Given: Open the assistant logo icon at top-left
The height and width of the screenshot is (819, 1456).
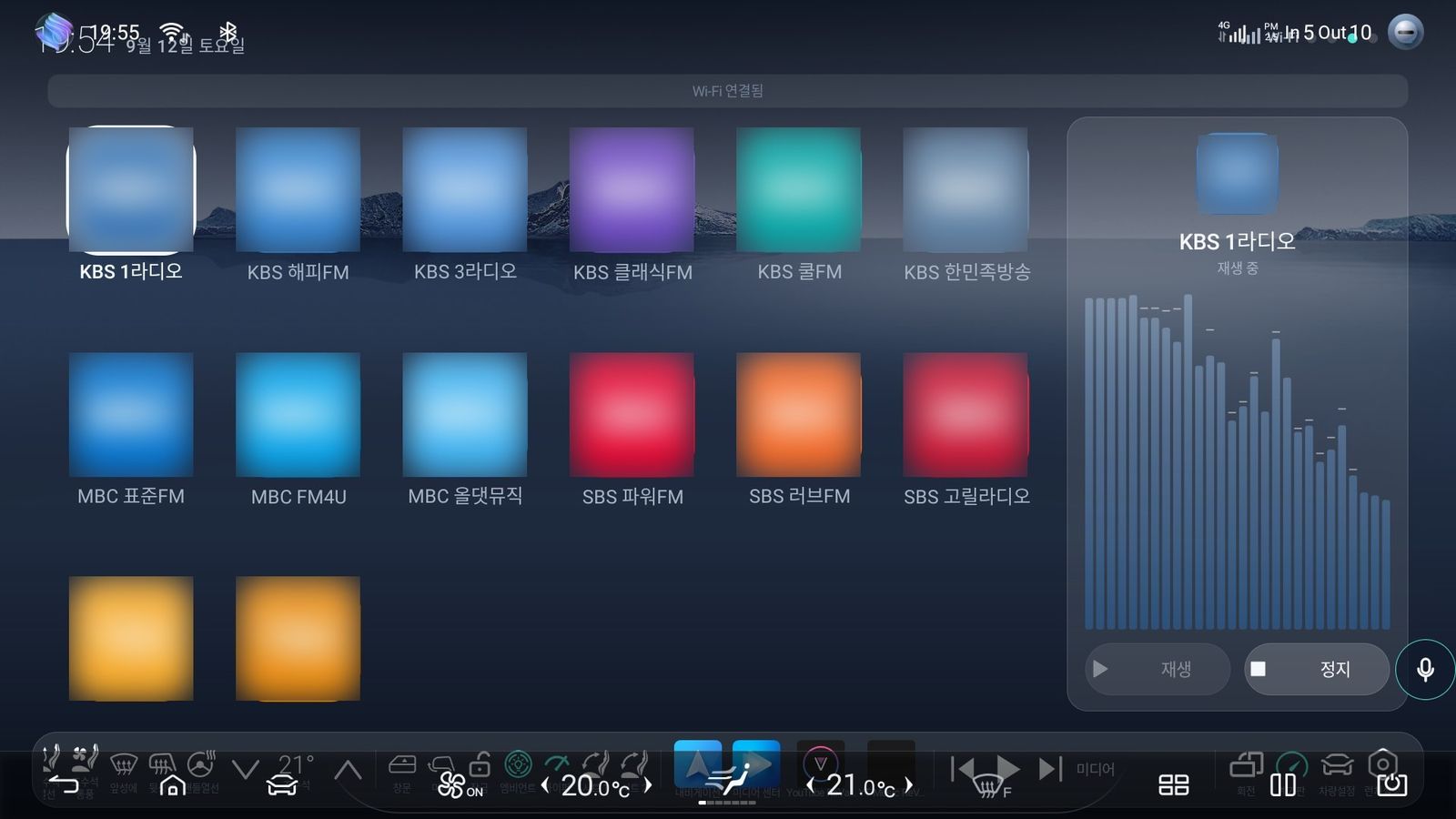Looking at the screenshot, I should 54,32.
